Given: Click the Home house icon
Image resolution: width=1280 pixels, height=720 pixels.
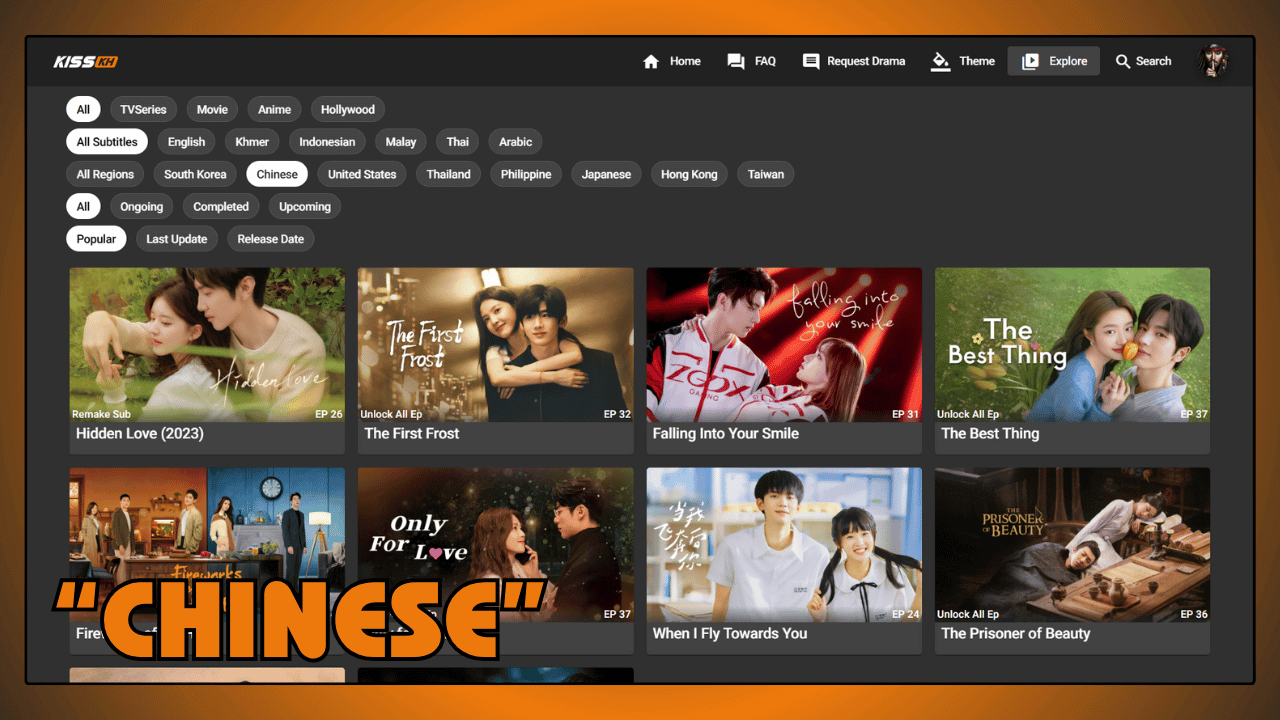Looking at the screenshot, I should coord(651,62).
